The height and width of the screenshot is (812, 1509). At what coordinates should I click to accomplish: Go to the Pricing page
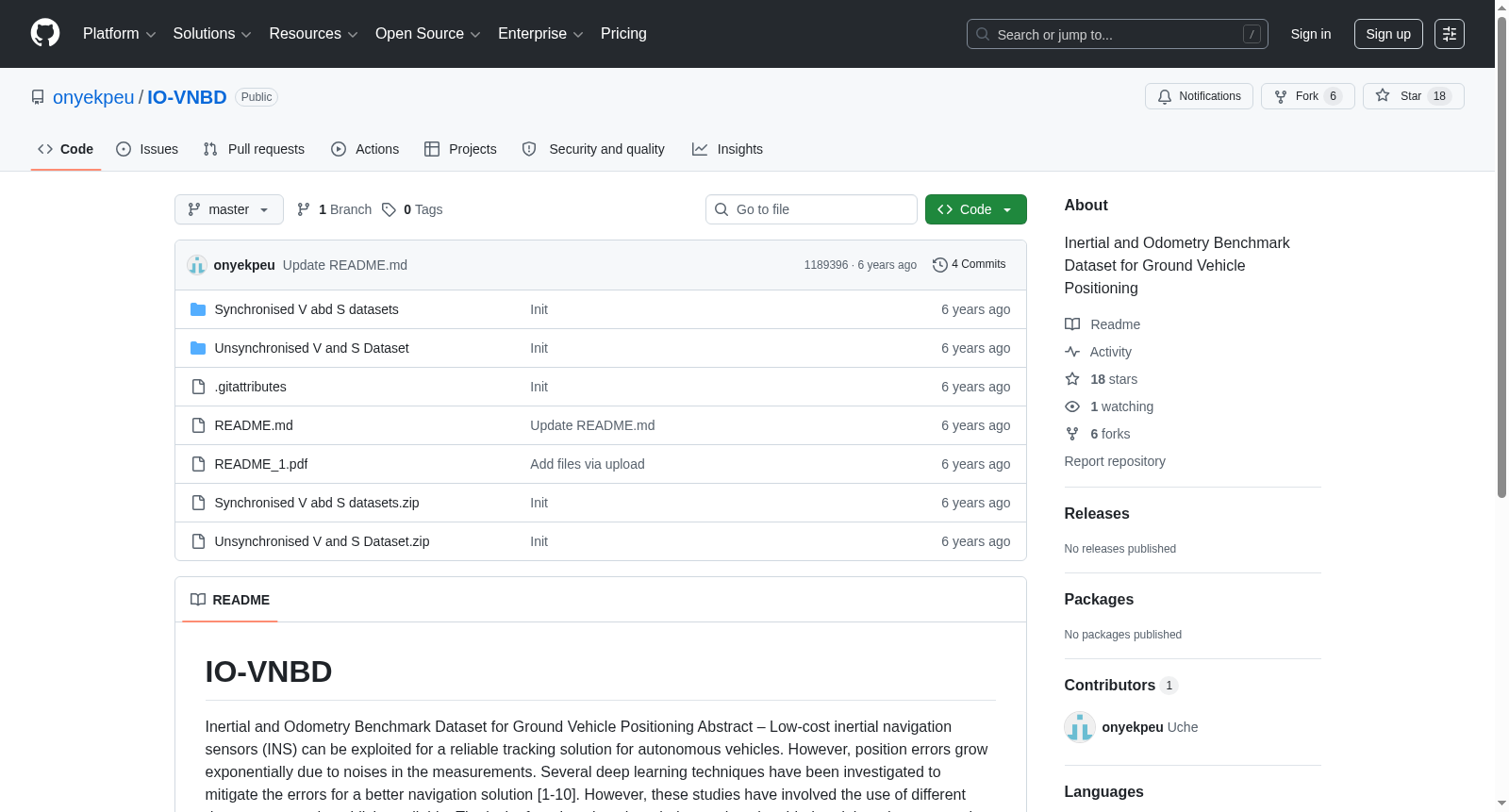point(623,34)
